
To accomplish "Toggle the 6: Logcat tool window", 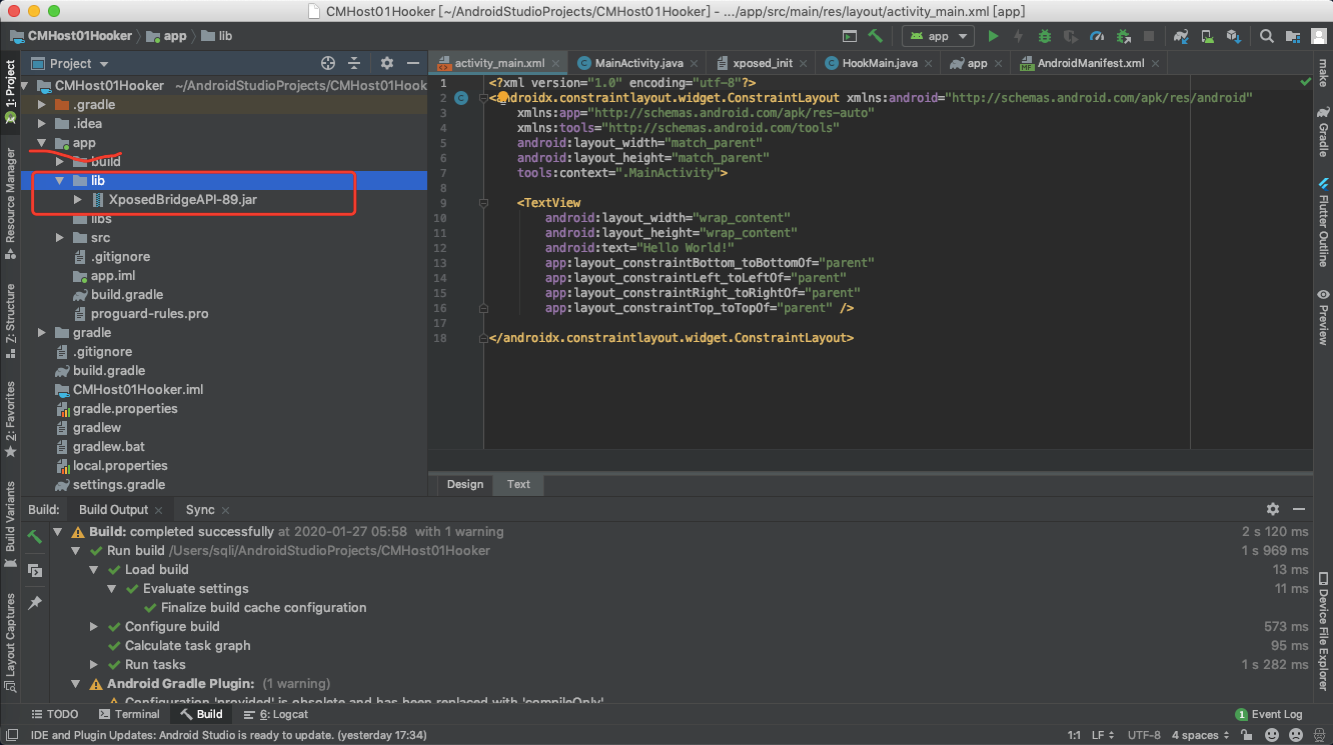I will (276, 714).
